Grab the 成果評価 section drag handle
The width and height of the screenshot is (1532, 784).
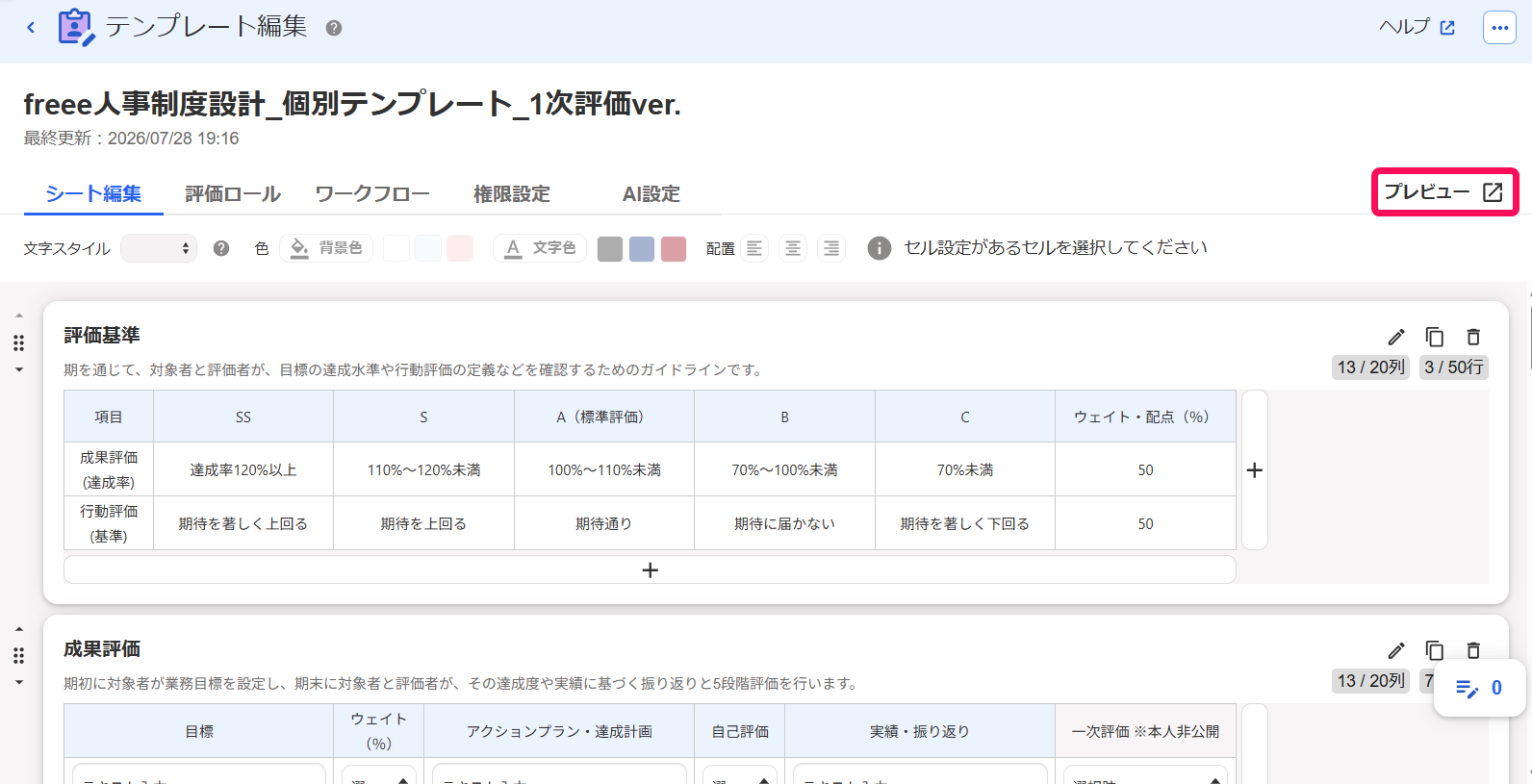pos(18,656)
